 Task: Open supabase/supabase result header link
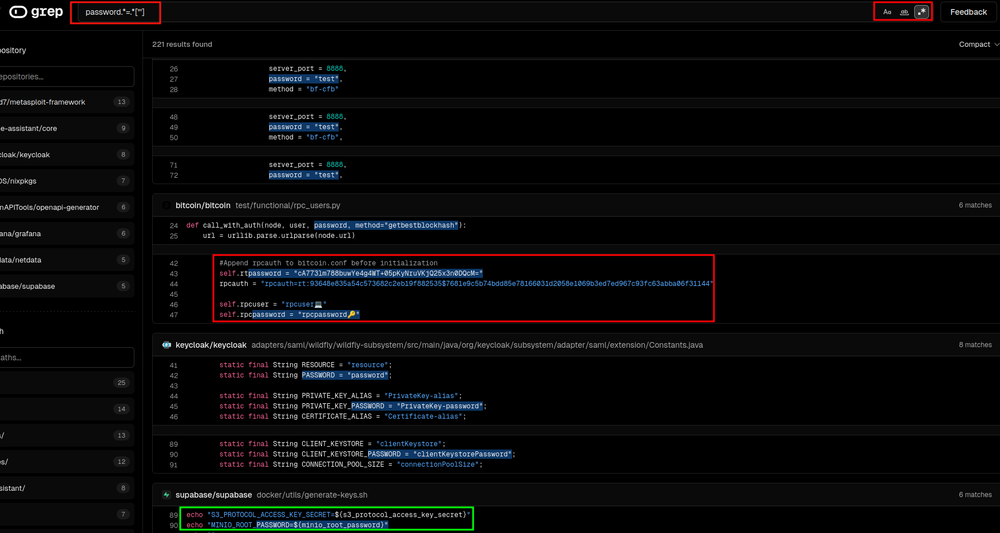tap(213, 495)
